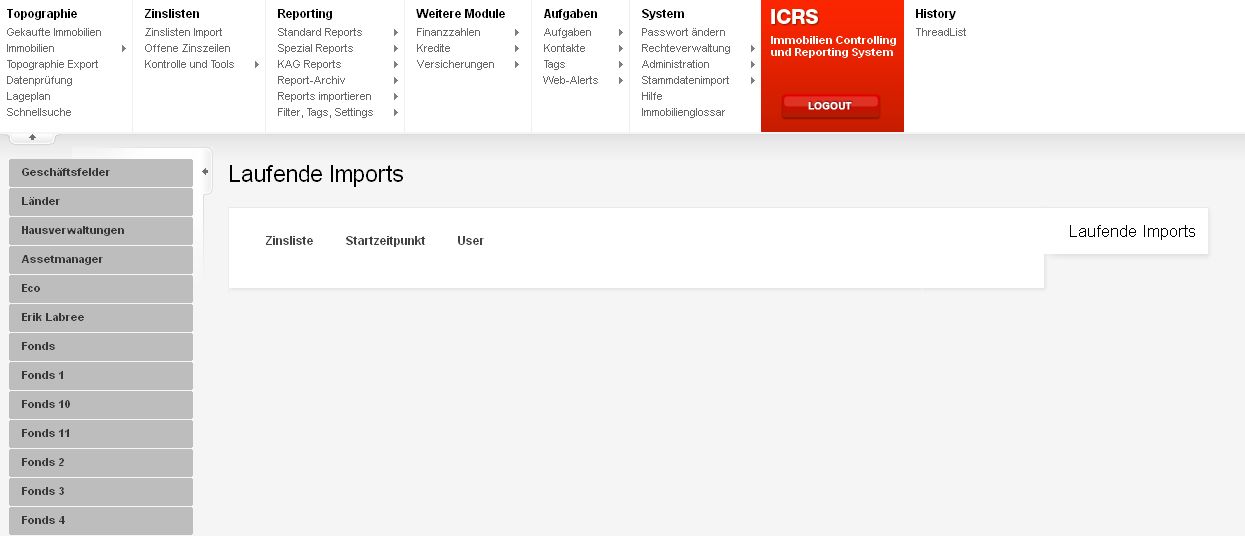This screenshot has height=536, width=1245.
Task: Collapse the left sidebar arrow handle
Action: coord(205,171)
